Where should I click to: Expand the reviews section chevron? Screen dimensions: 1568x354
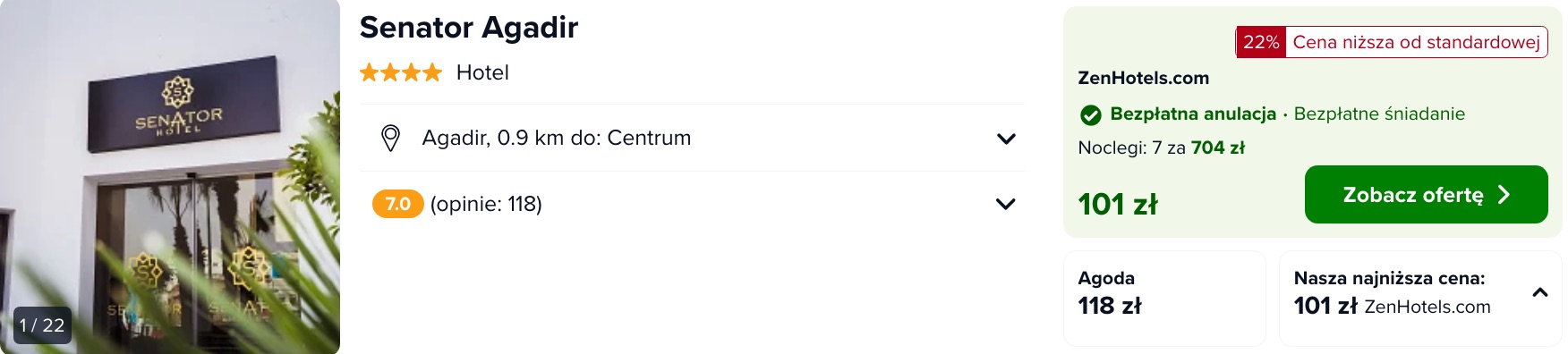coord(1006,204)
